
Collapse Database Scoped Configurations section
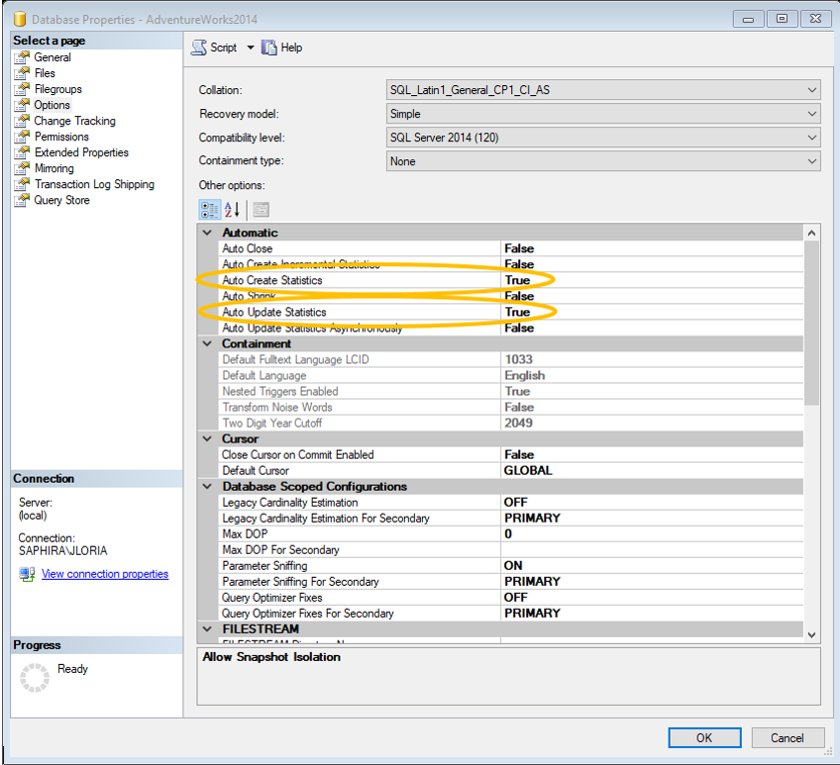click(x=207, y=486)
